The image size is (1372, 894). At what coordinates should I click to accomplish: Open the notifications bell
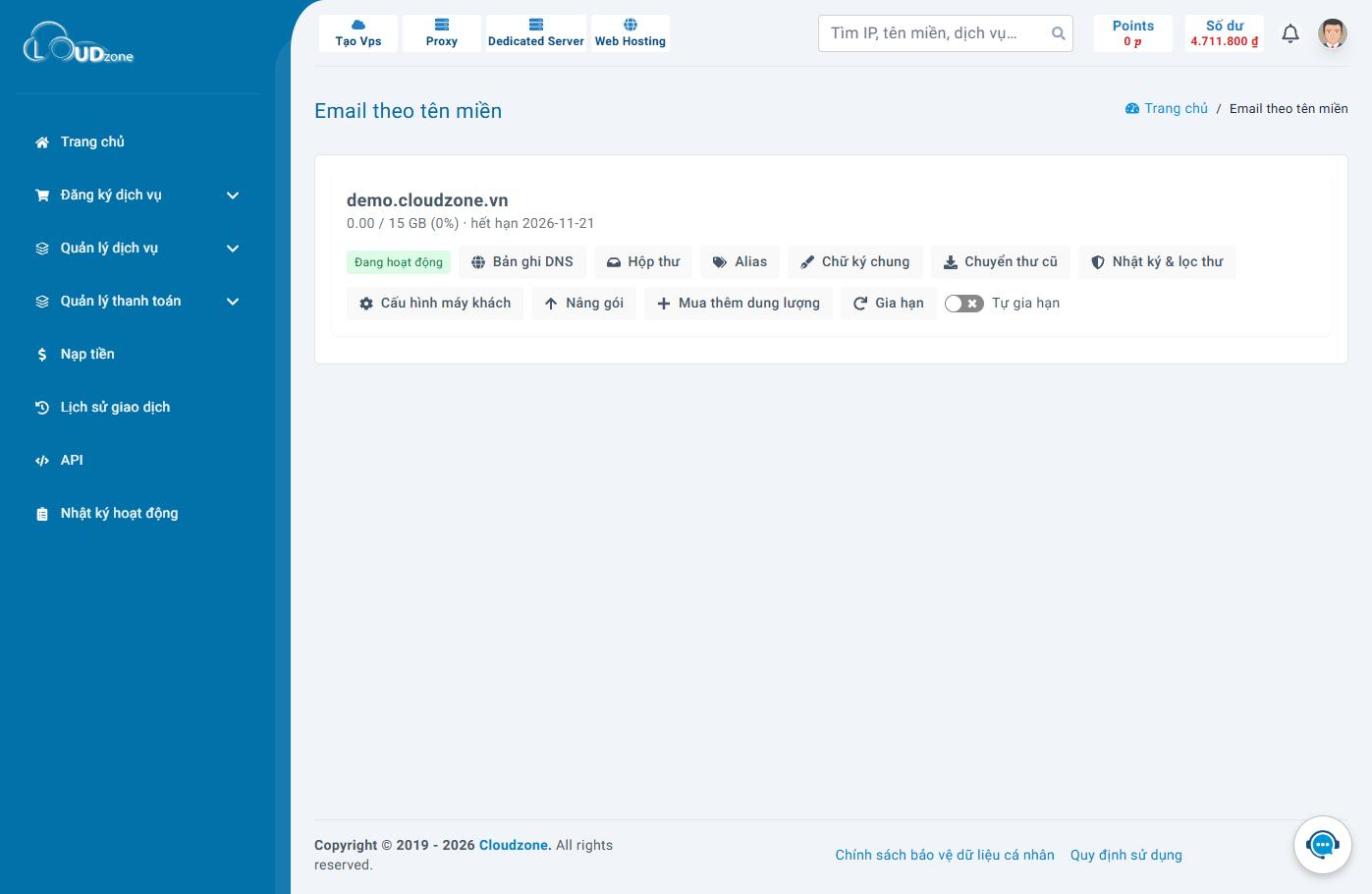tap(1291, 34)
